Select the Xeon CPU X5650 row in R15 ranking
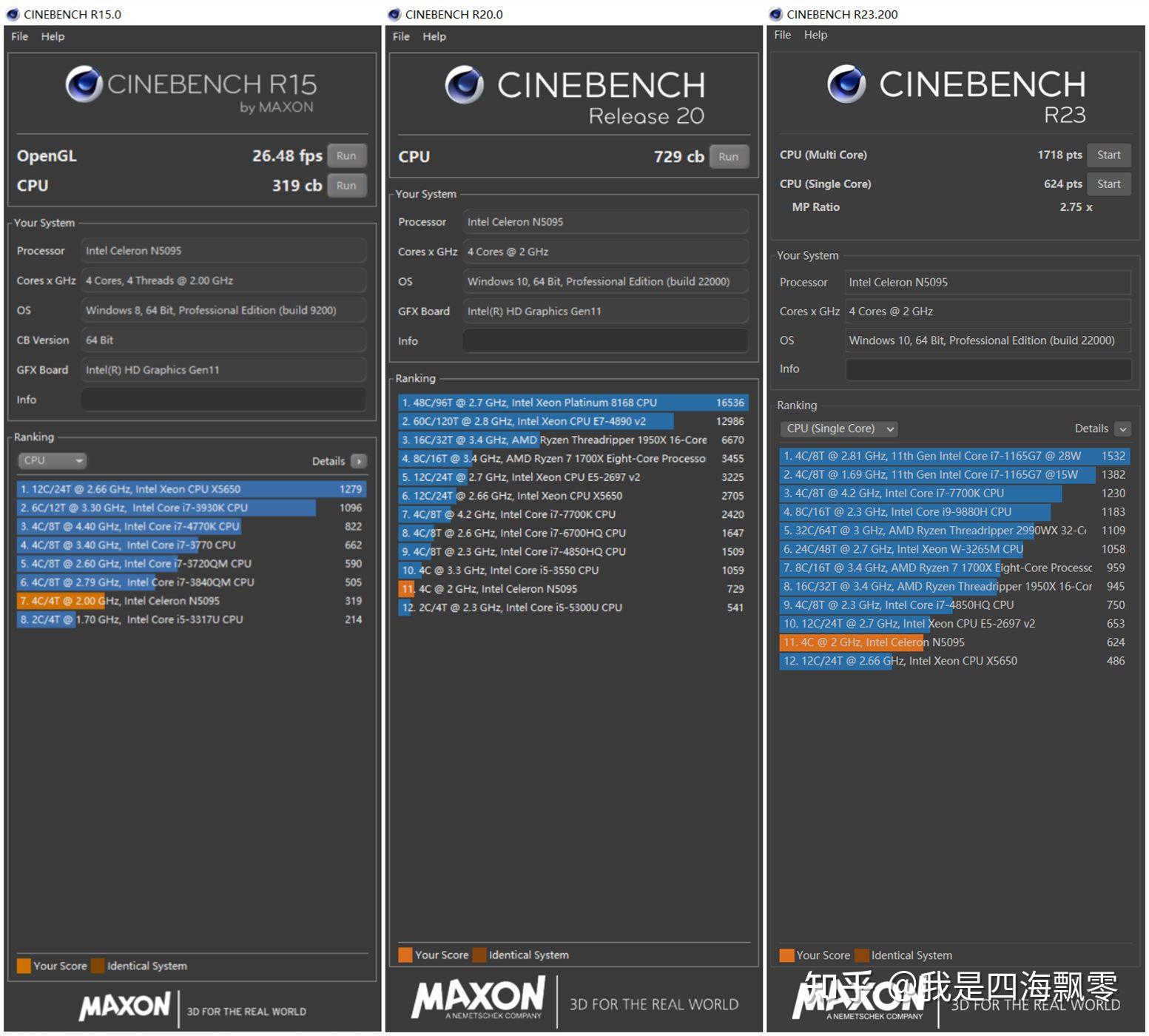 pyautogui.click(x=191, y=489)
